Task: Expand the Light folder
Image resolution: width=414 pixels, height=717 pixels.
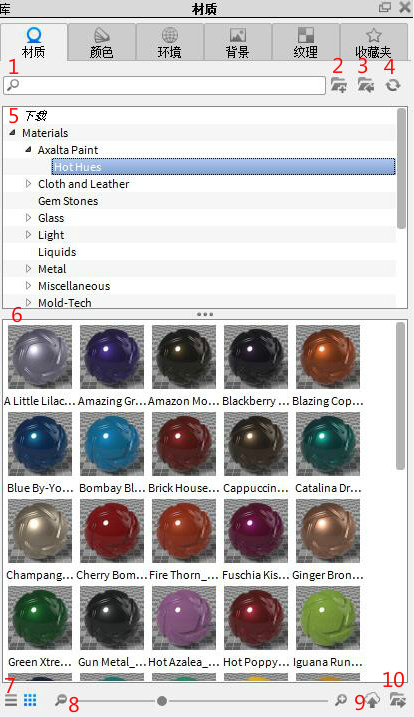Action: pos(28,235)
